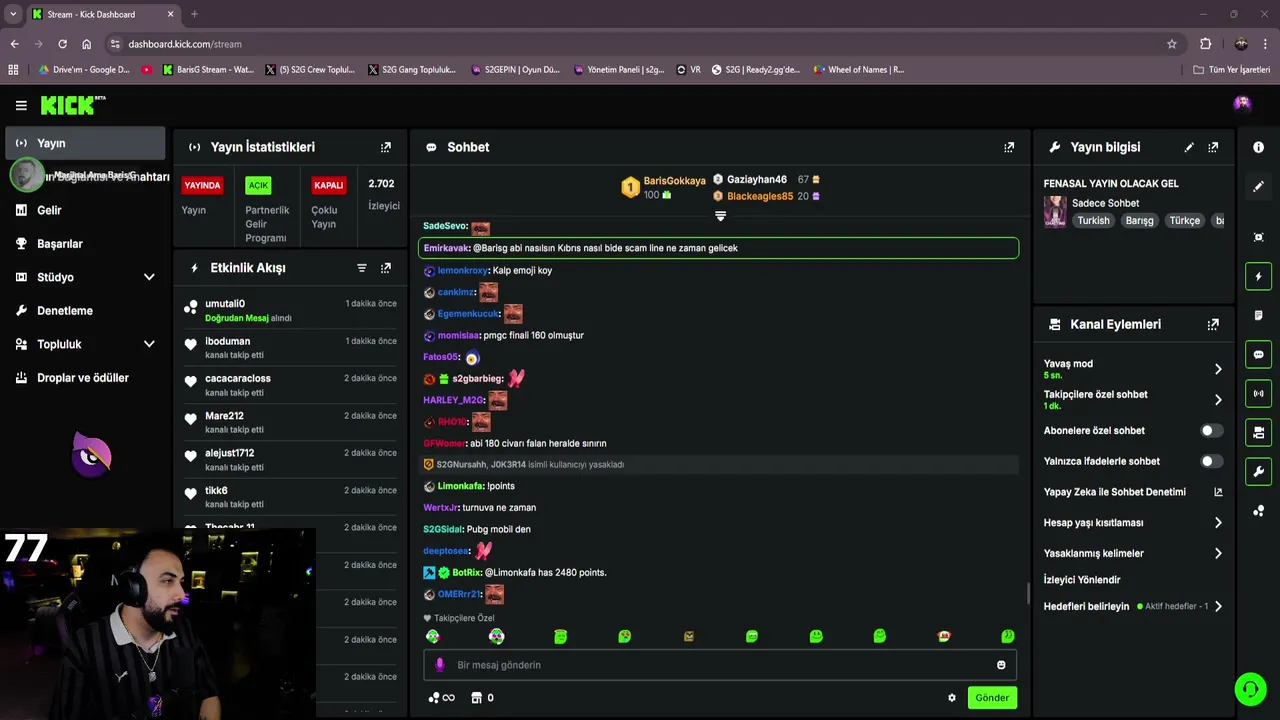Go to Yayın in sidebar
Screen dimensions: 1280x720
85,143
